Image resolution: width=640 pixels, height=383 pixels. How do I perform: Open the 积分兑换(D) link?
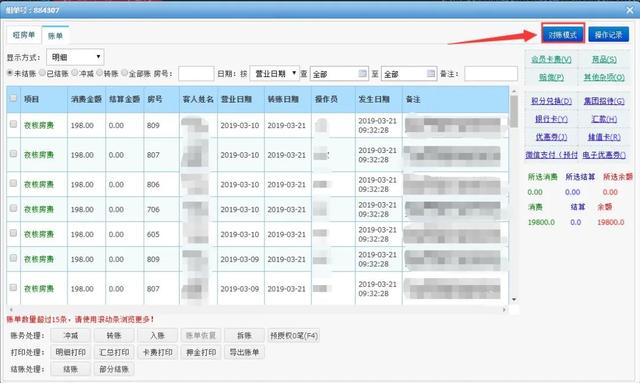[x=551, y=101]
